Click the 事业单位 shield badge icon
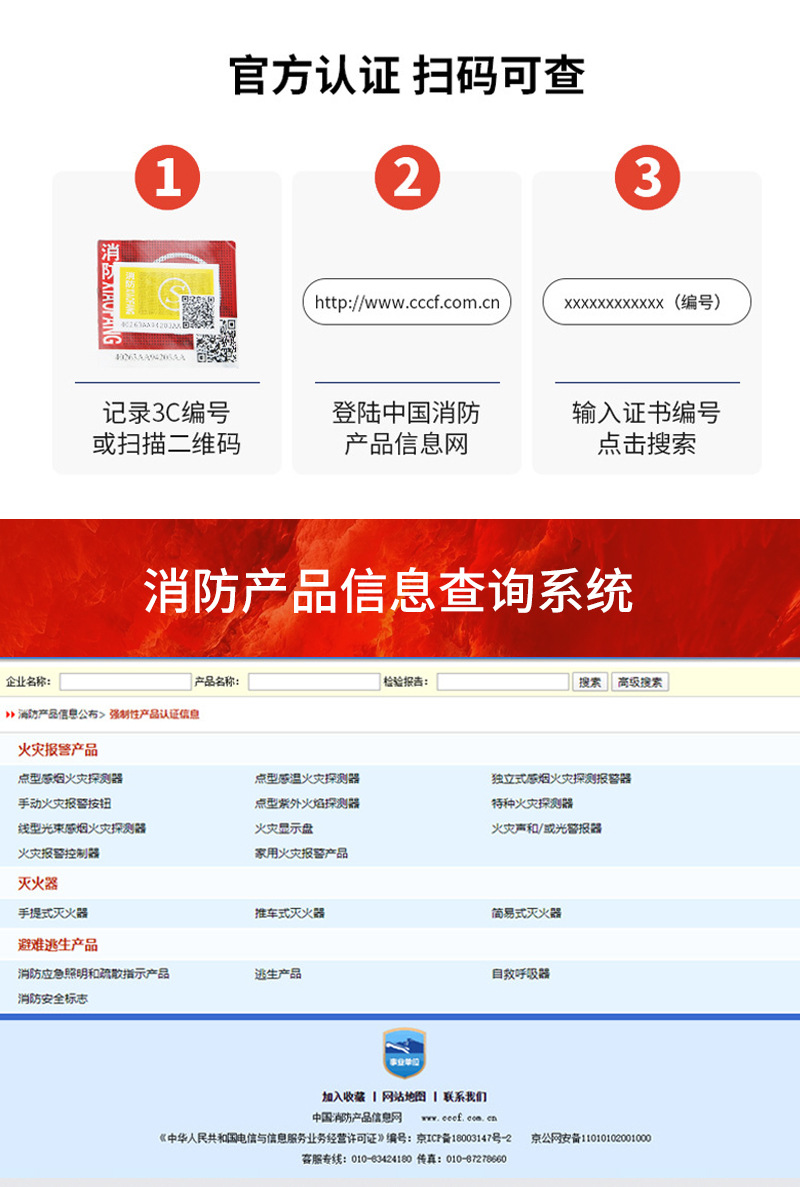This screenshot has width=800, height=1187. [x=404, y=1053]
